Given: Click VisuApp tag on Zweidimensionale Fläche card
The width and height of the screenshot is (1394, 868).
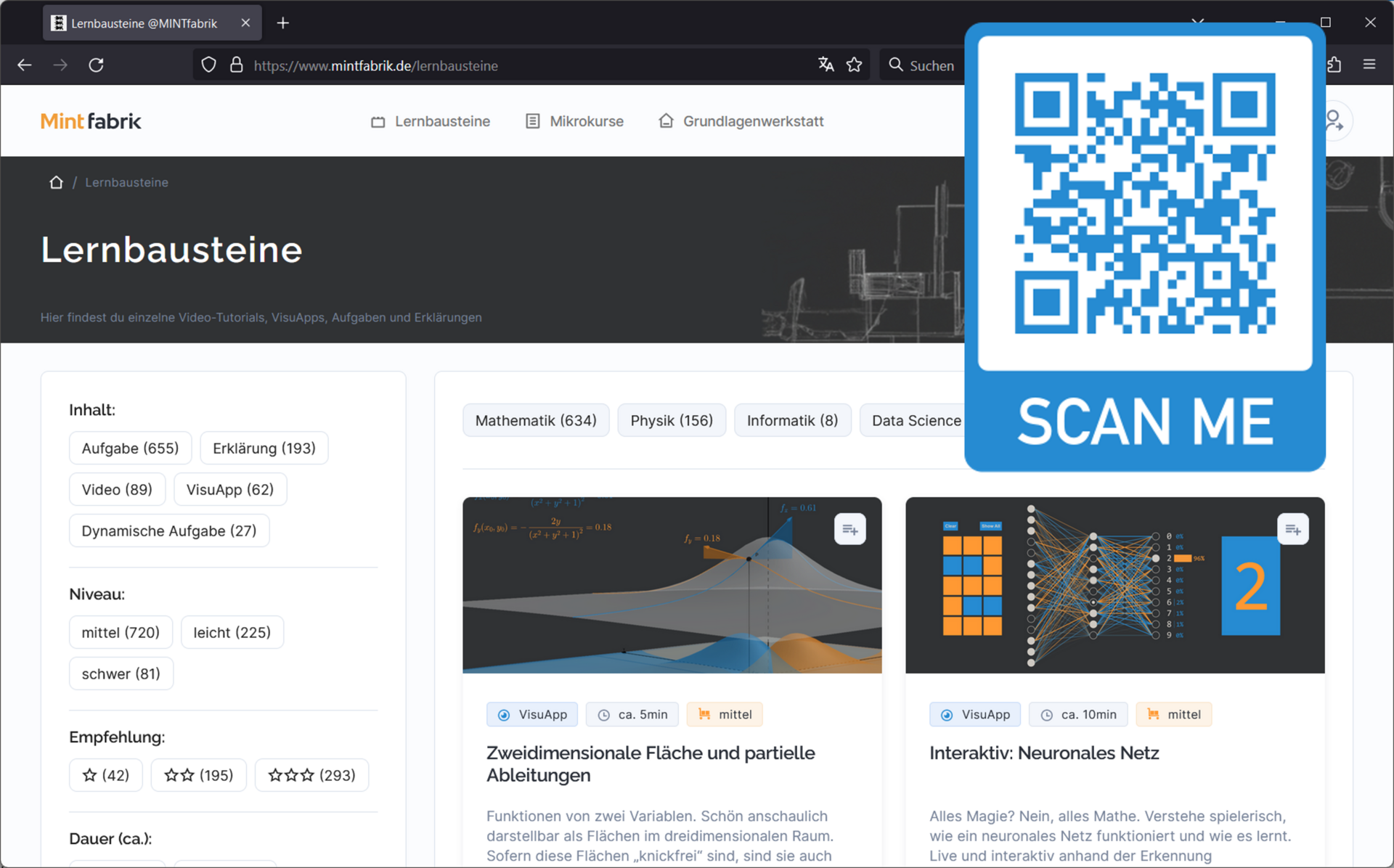Looking at the screenshot, I should 532,715.
